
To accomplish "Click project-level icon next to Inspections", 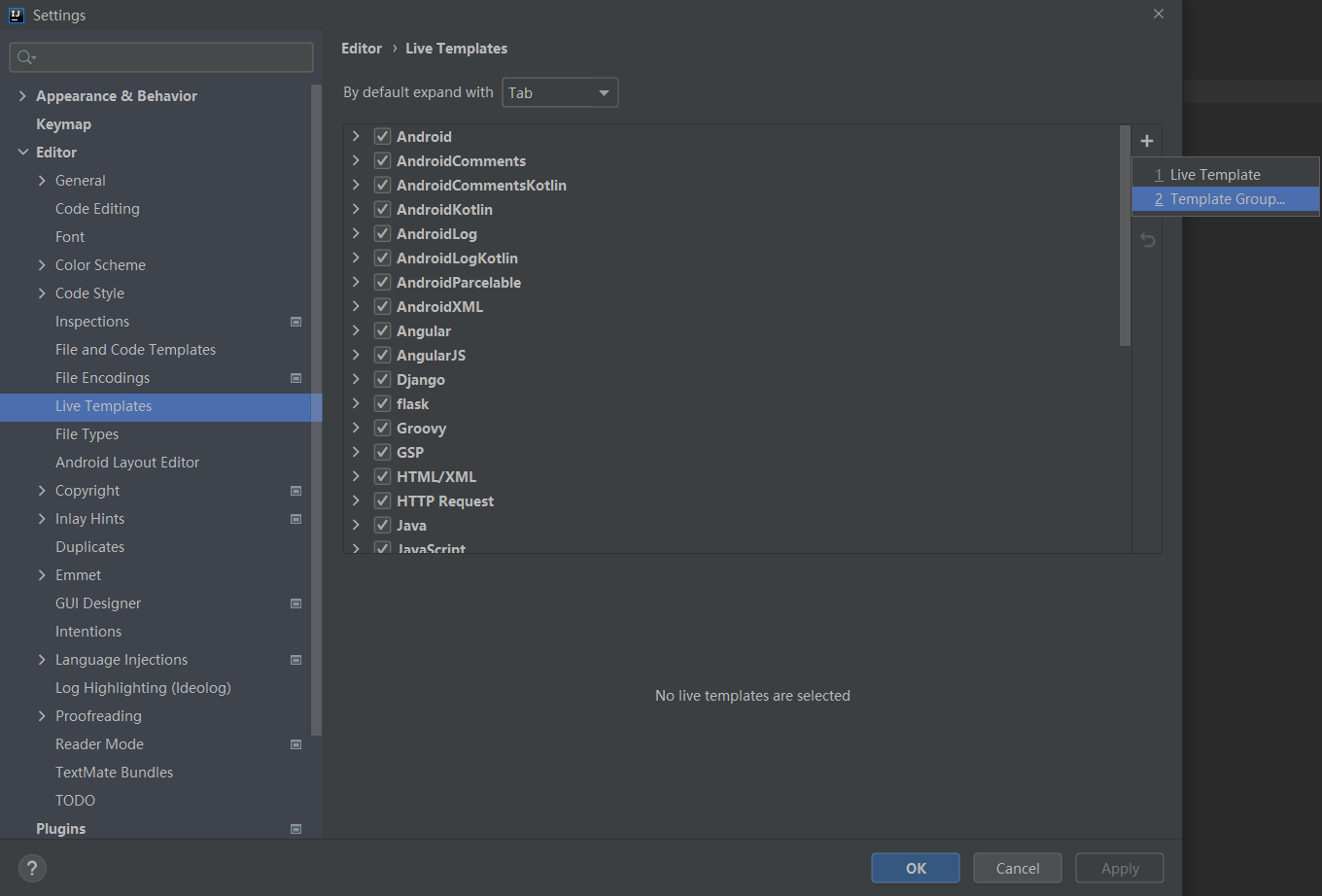I will [296, 322].
